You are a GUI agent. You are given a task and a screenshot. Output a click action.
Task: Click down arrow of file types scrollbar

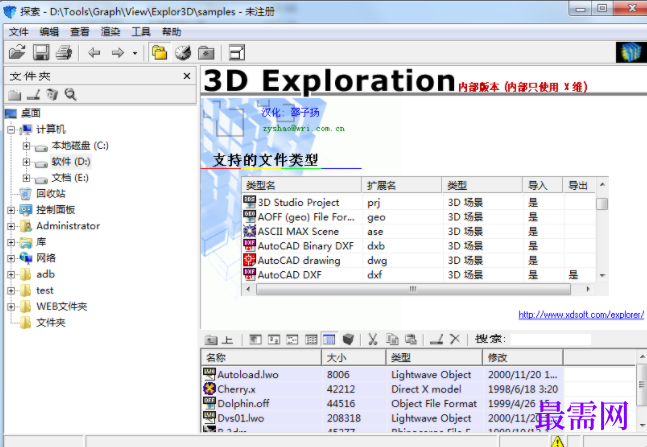tap(602, 275)
